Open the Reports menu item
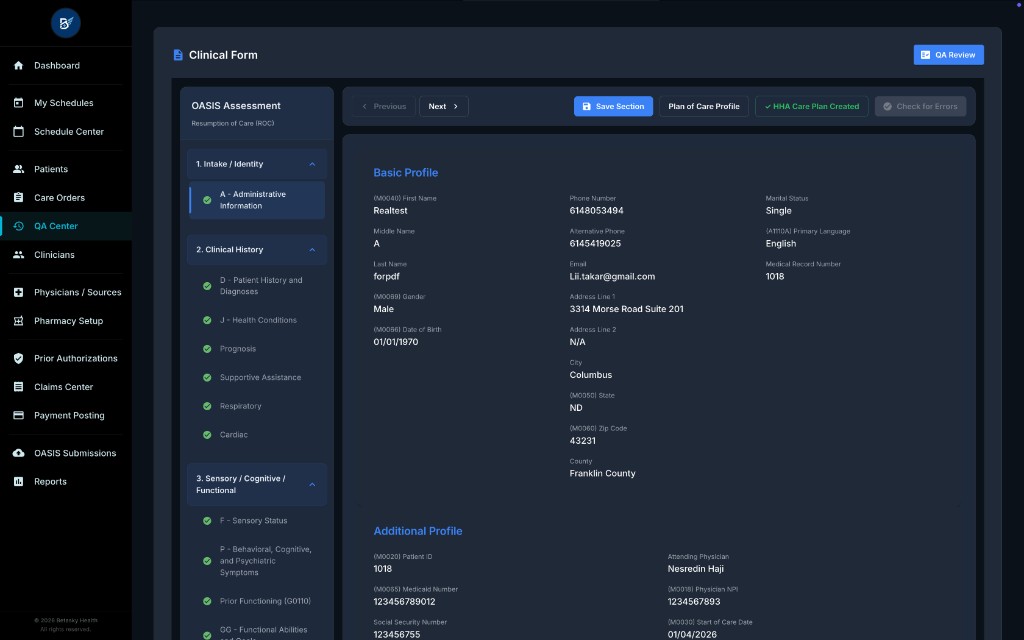 (65, 481)
